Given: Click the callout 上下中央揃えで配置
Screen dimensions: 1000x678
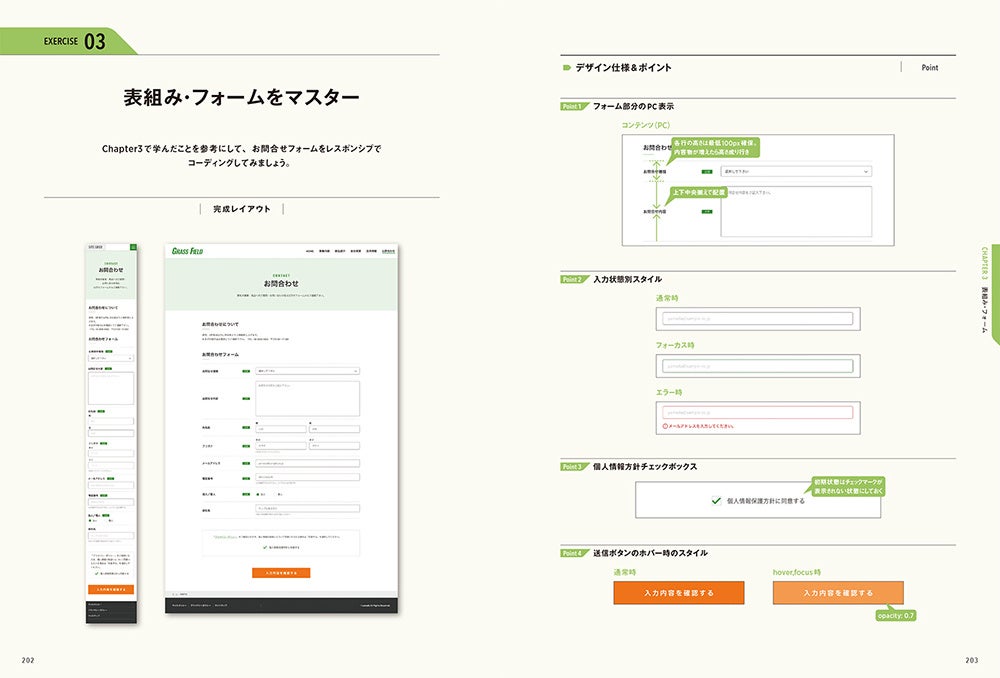Looking at the screenshot, I should [x=698, y=192].
